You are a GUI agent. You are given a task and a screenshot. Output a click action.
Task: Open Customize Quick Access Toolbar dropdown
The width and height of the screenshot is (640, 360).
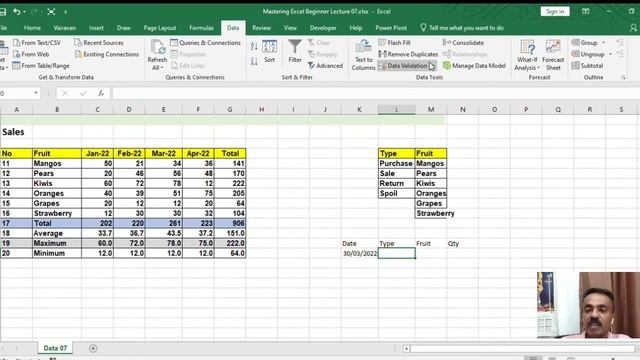65,12
